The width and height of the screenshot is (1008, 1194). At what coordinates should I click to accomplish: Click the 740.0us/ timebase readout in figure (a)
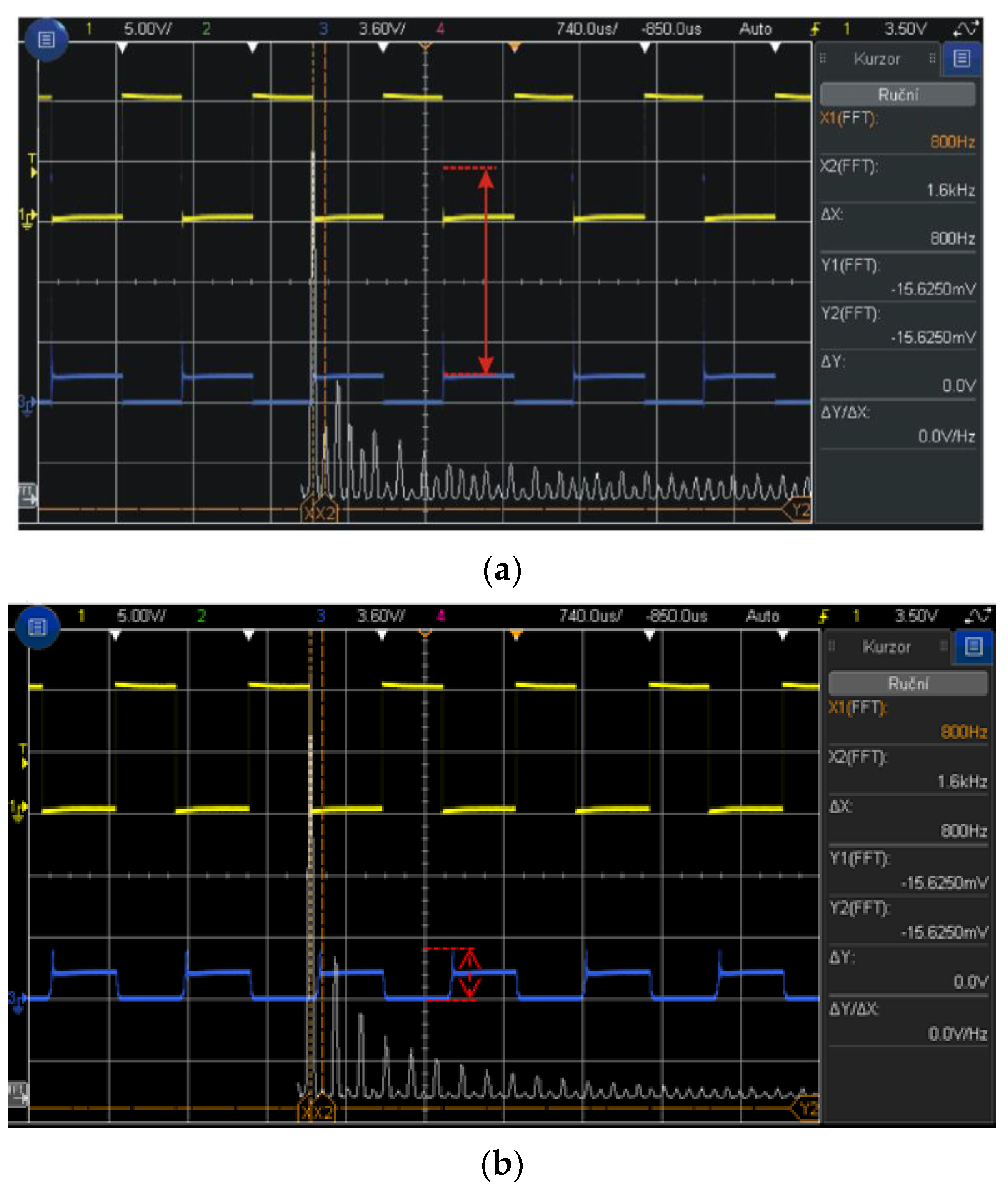coord(587,29)
